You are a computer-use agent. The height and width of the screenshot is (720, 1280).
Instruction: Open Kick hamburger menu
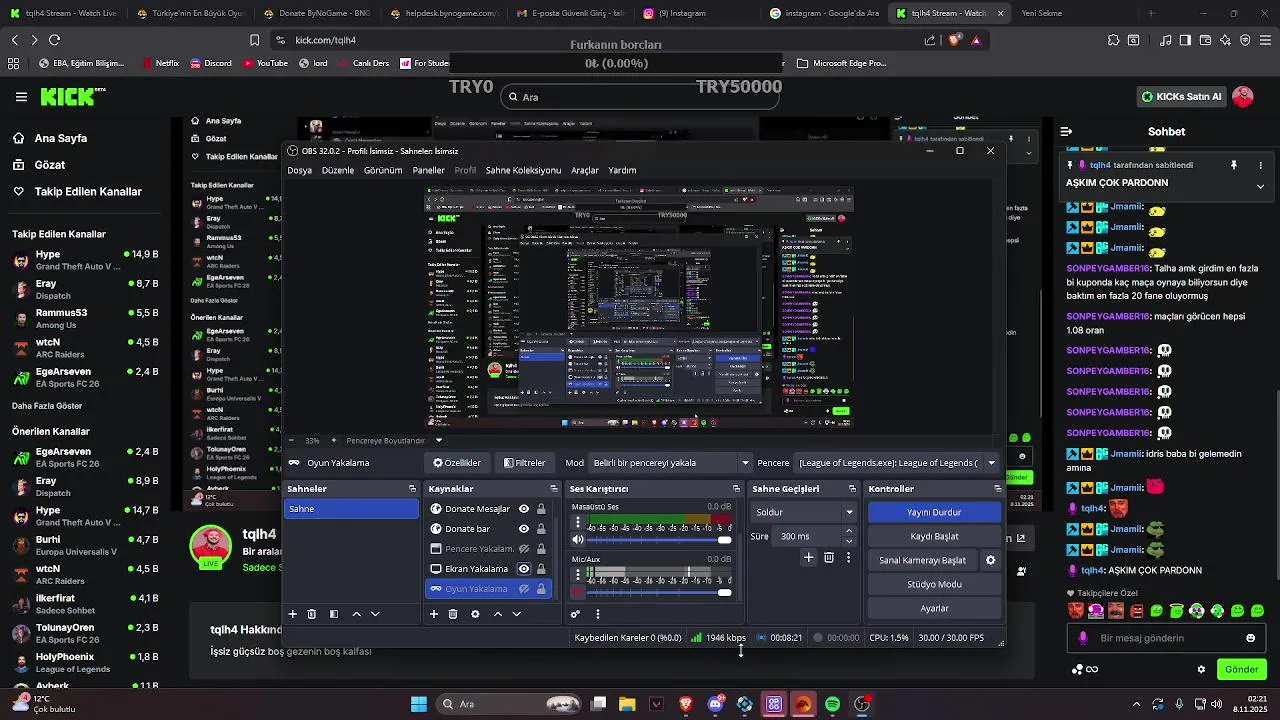pyautogui.click(x=21, y=97)
